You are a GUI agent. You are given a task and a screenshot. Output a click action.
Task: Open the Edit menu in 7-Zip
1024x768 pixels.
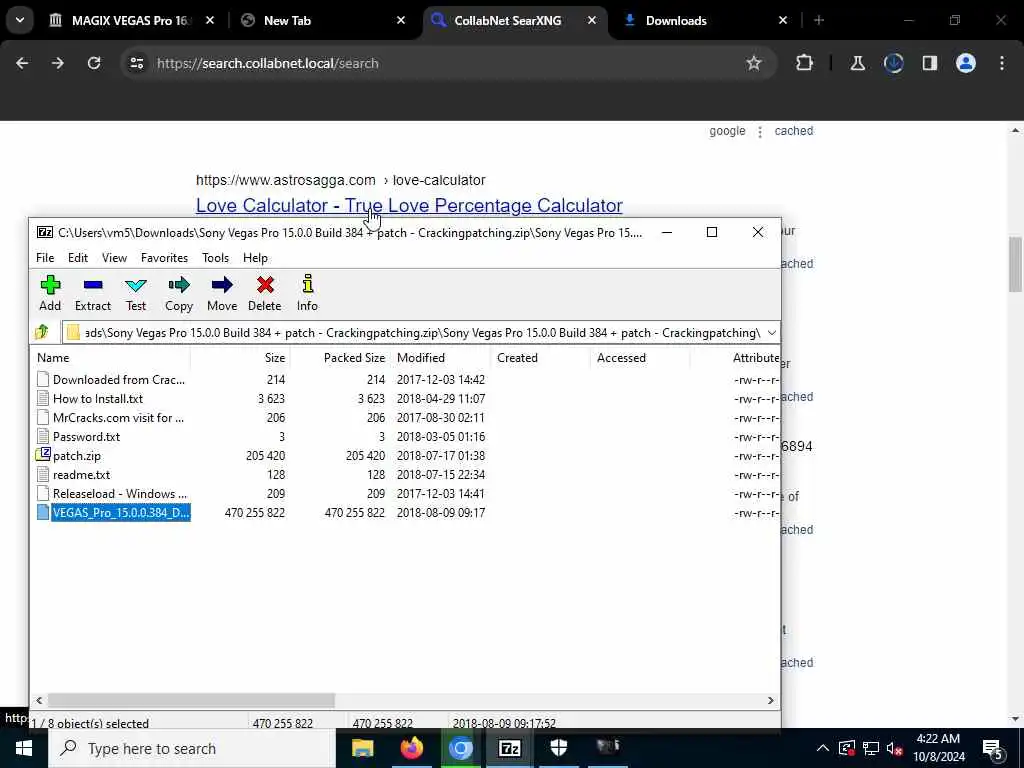[78, 258]
